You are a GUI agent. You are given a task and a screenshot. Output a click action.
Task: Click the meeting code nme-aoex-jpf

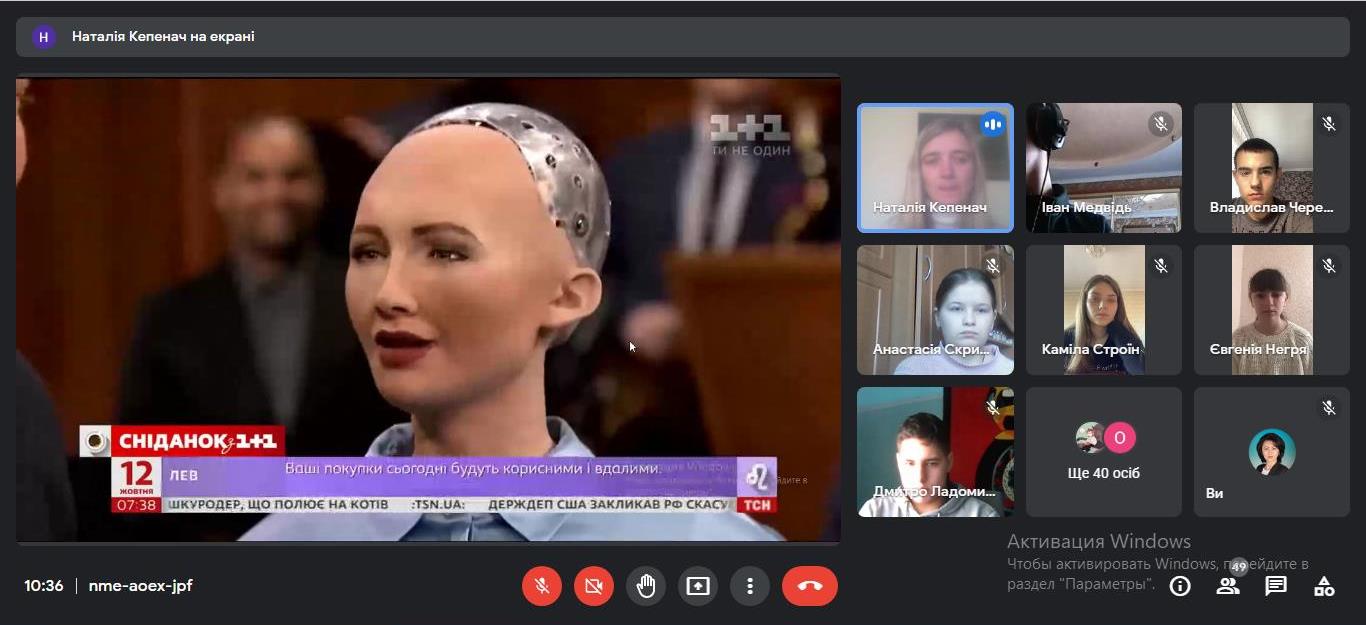pos(141,586)
